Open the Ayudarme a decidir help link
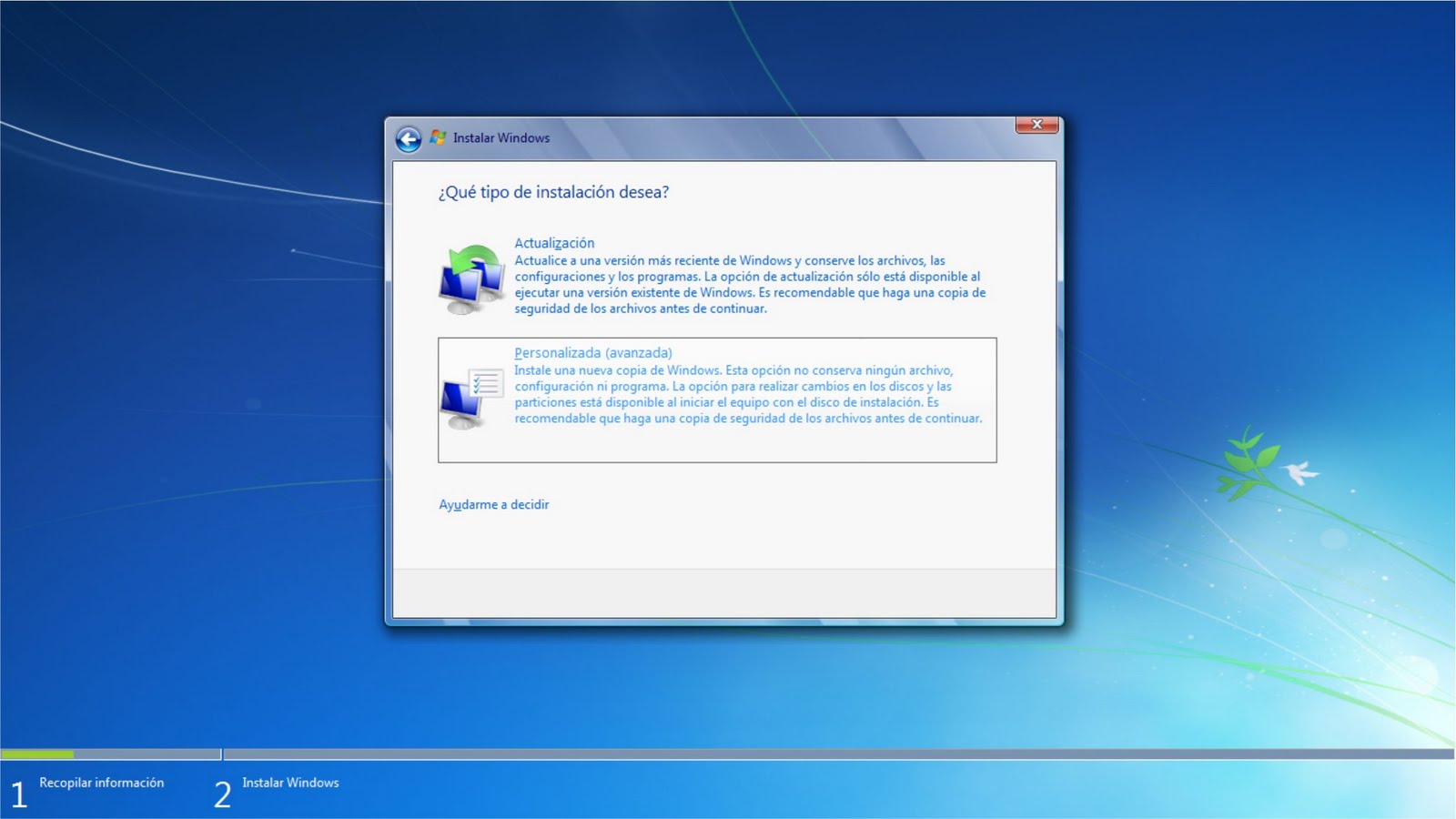 493,504
